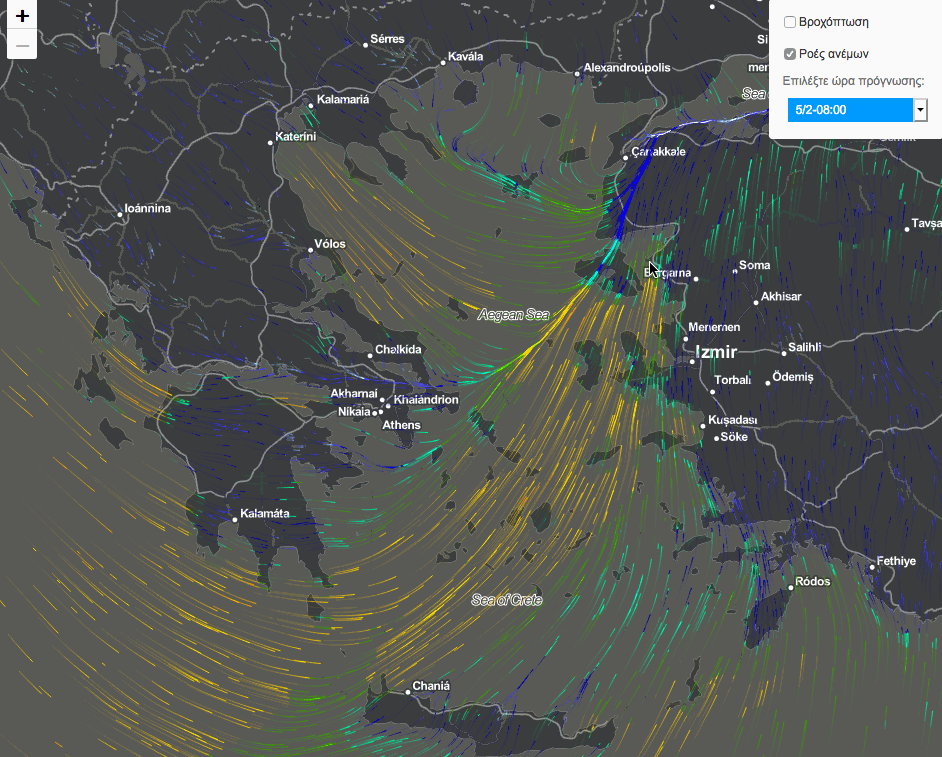Select the Fethiye city marker

tap(872, 567)
